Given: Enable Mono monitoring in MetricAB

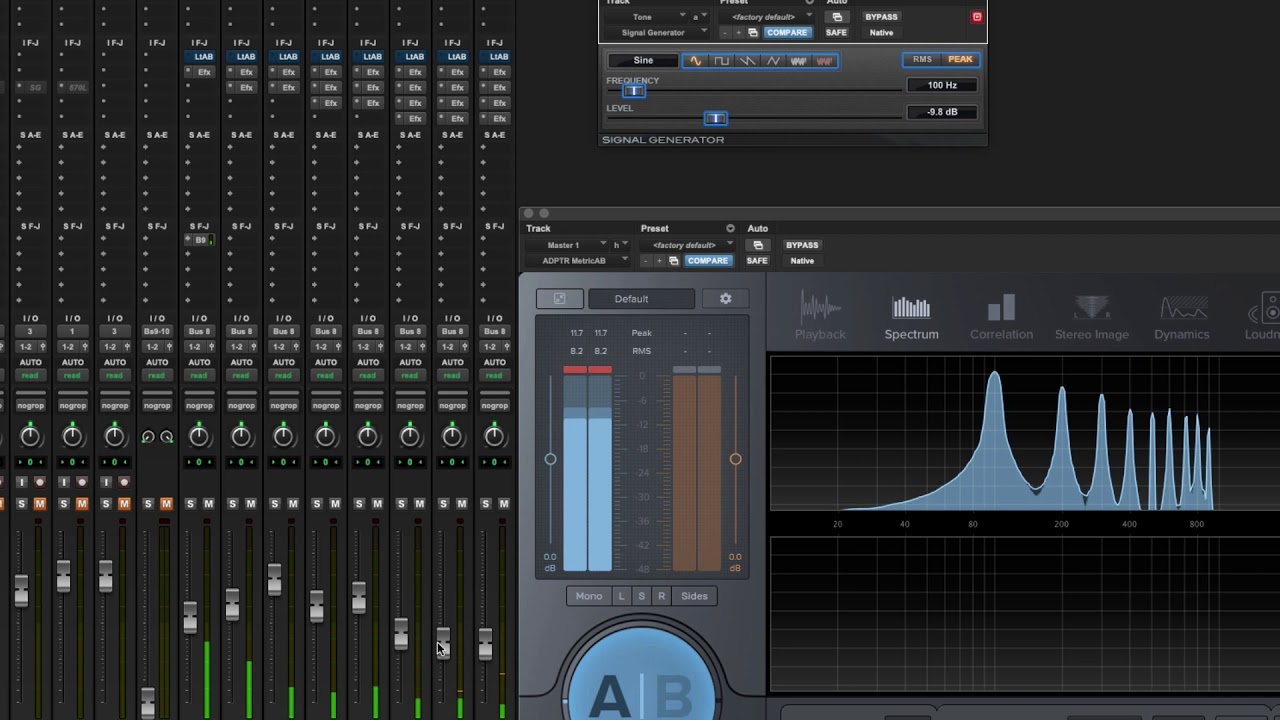Looking at the screenshot, I should (589, 596).
